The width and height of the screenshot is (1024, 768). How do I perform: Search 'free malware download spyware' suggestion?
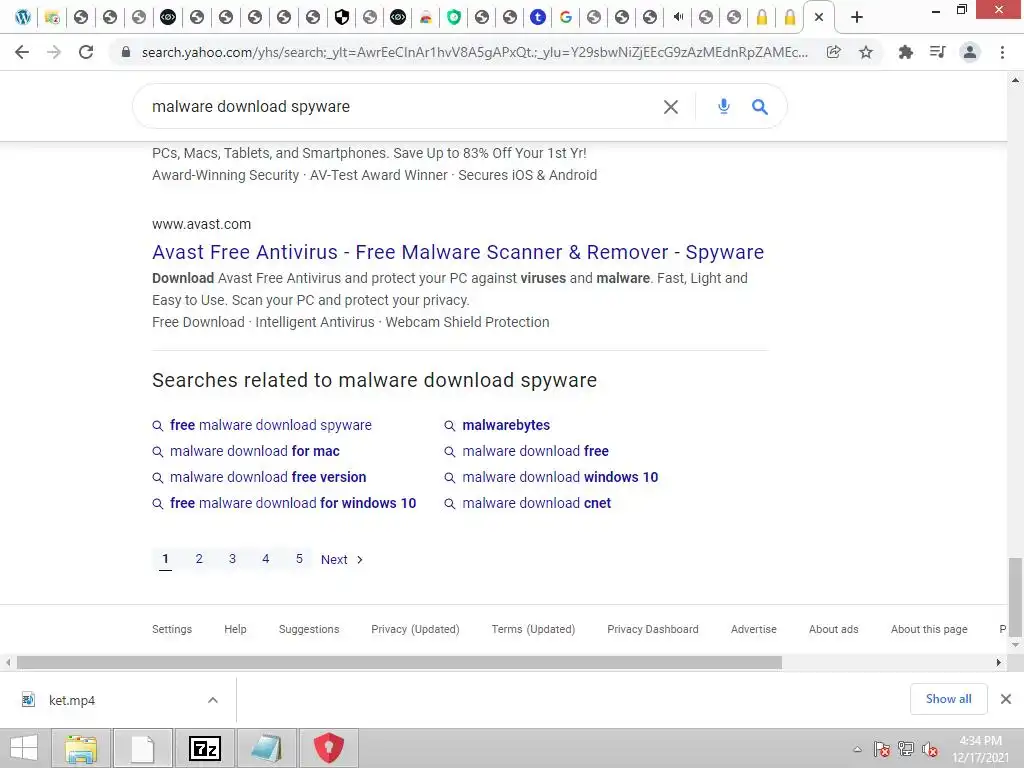pos(270,425)
